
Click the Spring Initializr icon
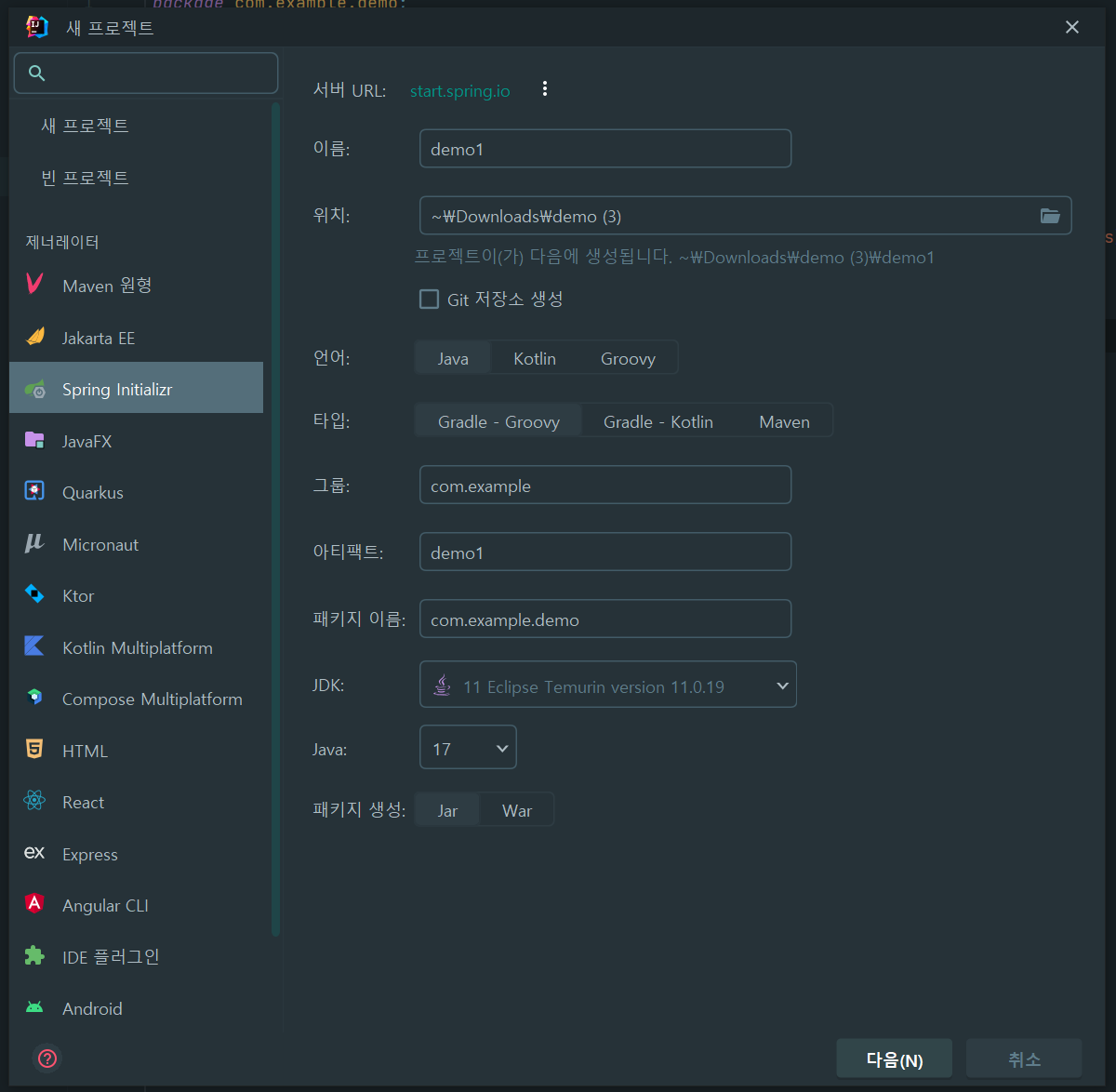(34, 389)
